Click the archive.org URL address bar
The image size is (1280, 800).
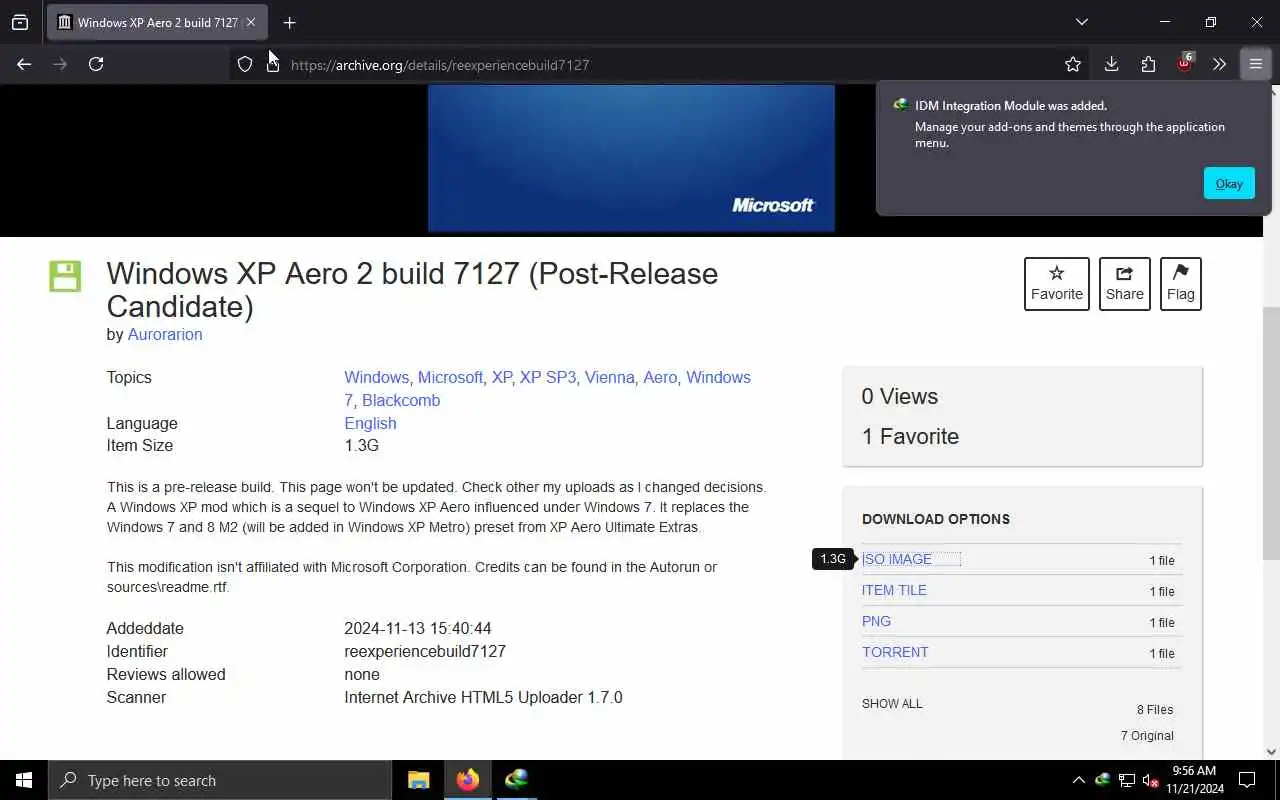[x=660, y=64]
